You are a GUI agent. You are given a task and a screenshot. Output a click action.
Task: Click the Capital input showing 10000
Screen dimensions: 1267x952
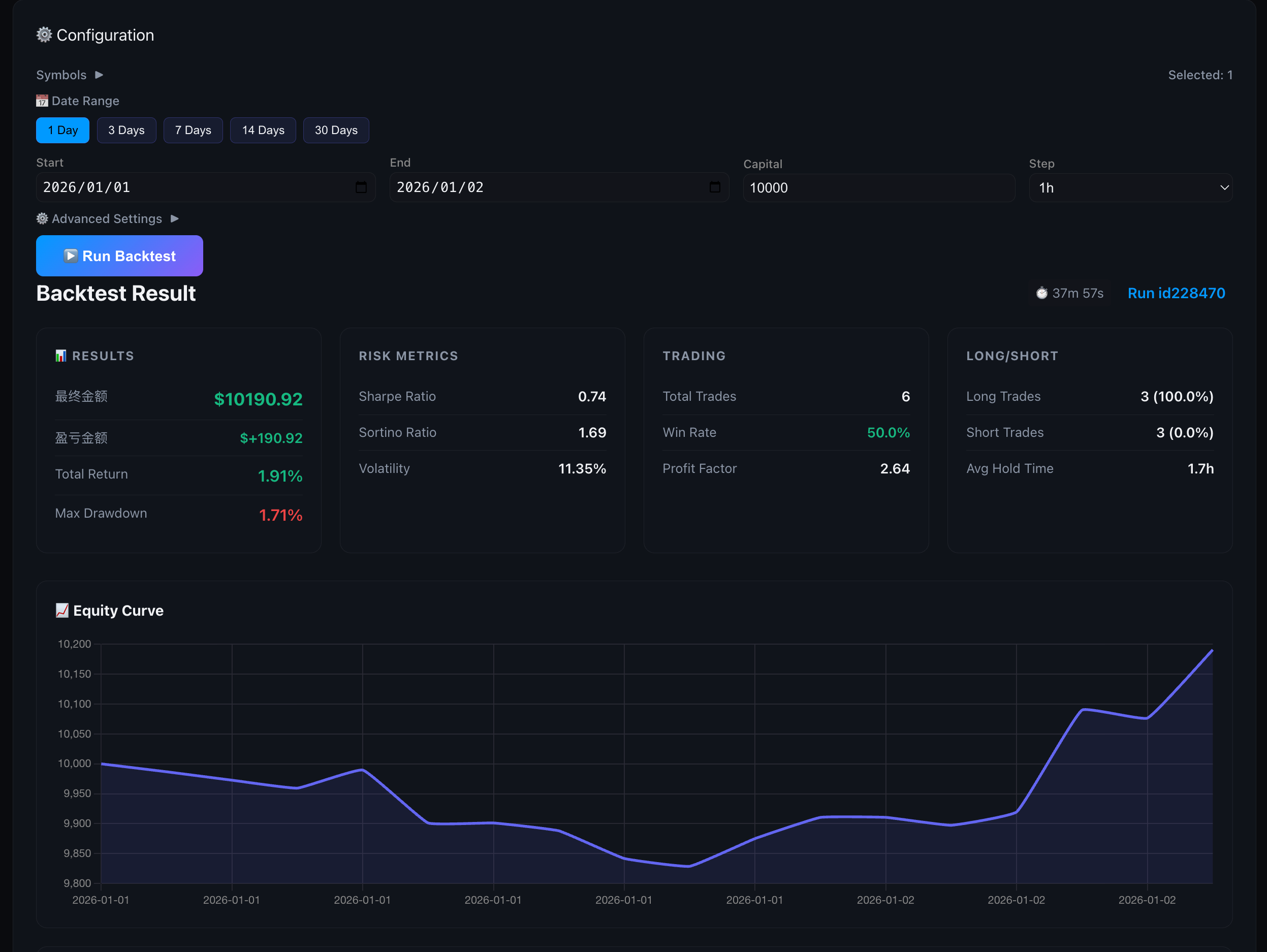879,188
